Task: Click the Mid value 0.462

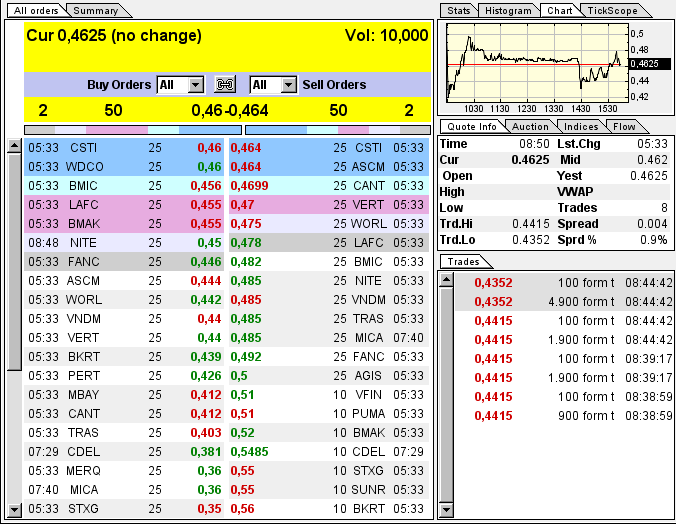Action: [652, 160]
